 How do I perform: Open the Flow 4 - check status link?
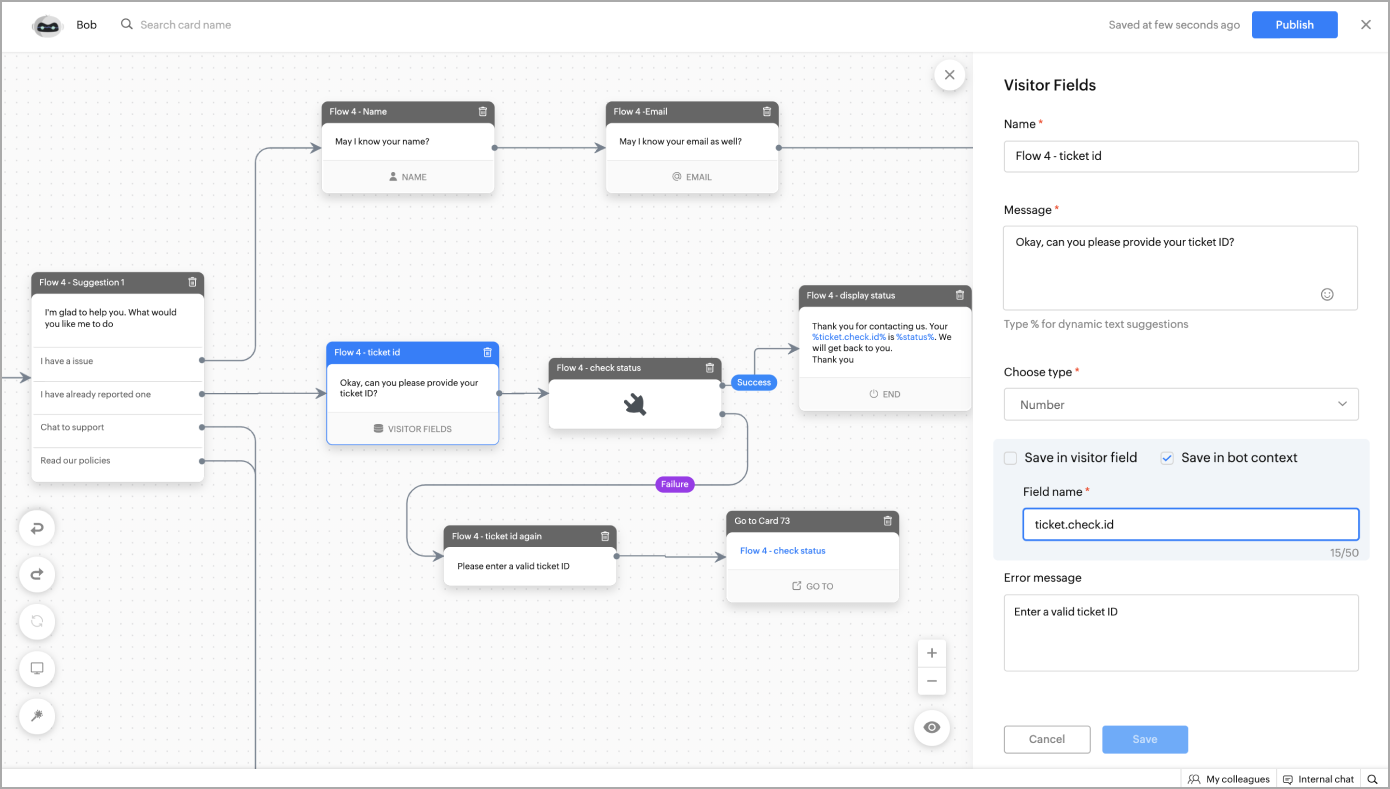click(x=783, y=551)
